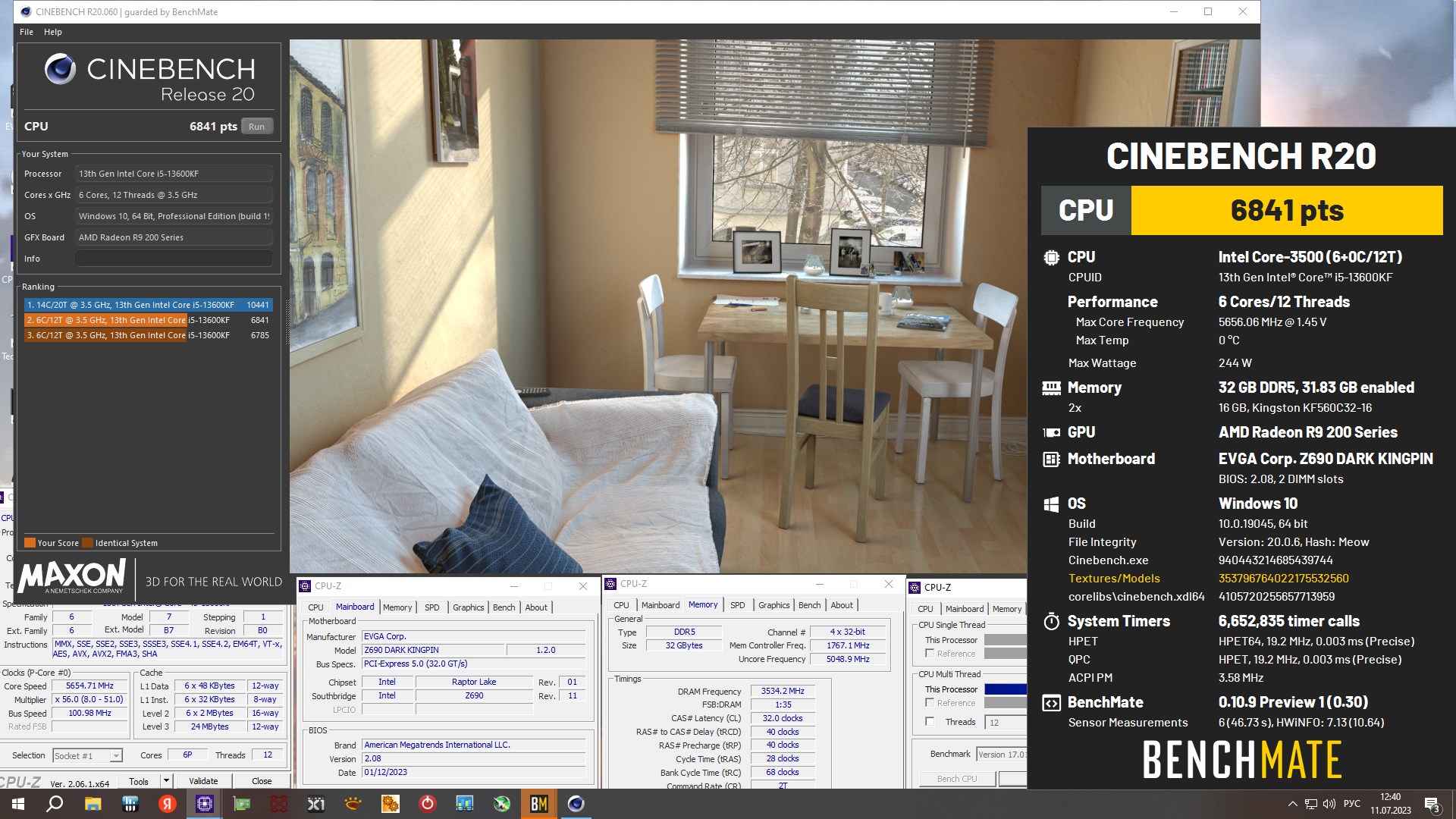This screenshot has height=819, width=1456.
Task: Select ranking entry scoring 6785
Action: tap(148, 335)
